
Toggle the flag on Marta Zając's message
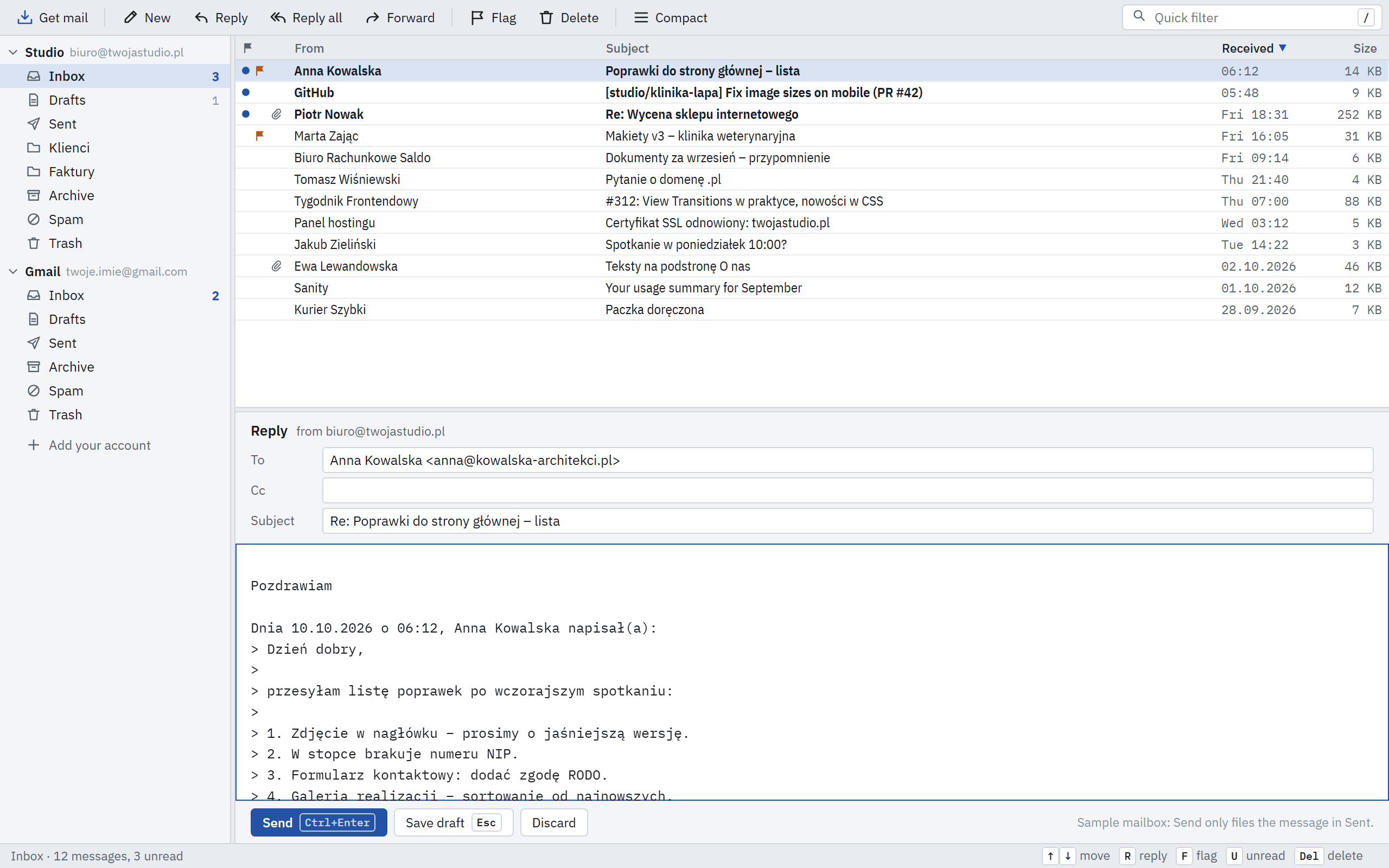pyautogui.click(x=259, y=136)
